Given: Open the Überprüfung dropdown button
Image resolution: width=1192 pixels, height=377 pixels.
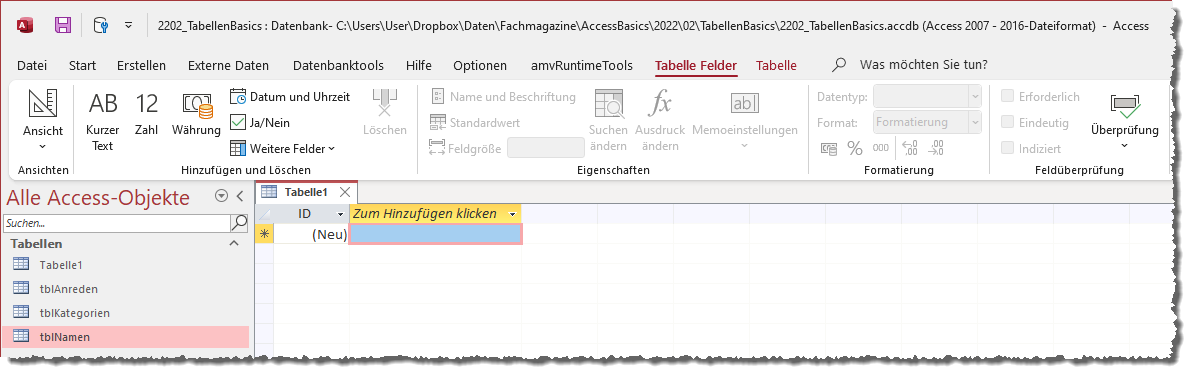Looking at the screenshot, I should [x=1124, y=120].
